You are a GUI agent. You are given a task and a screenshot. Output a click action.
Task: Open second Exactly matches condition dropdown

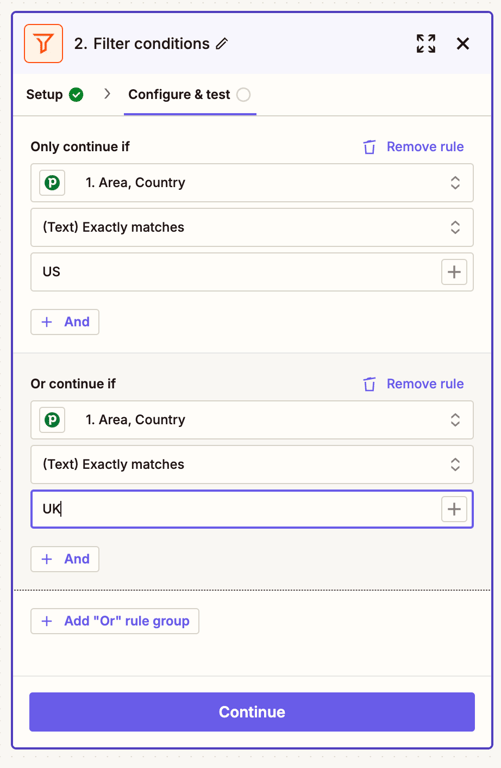coord(252,464)
